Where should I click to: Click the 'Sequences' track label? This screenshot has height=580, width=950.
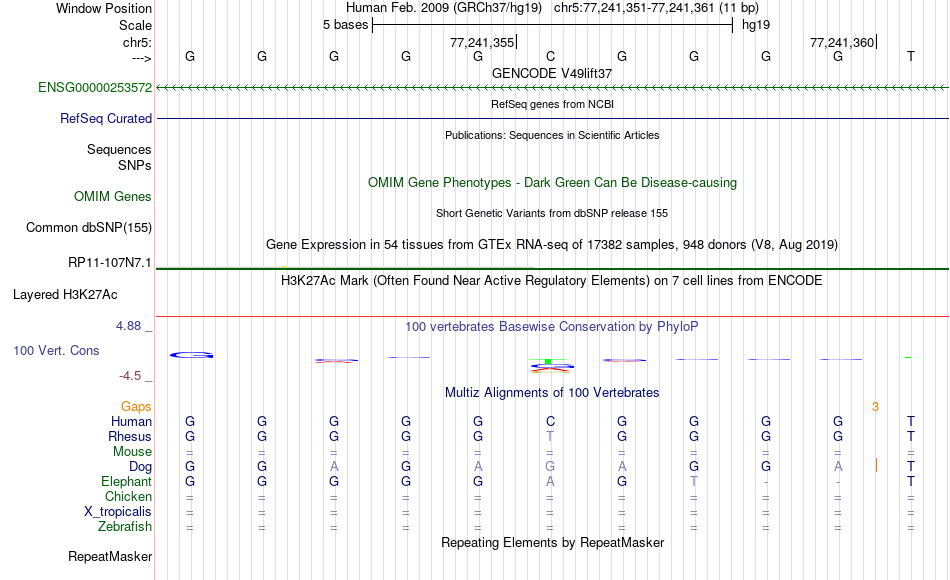(x=119, y=149)
